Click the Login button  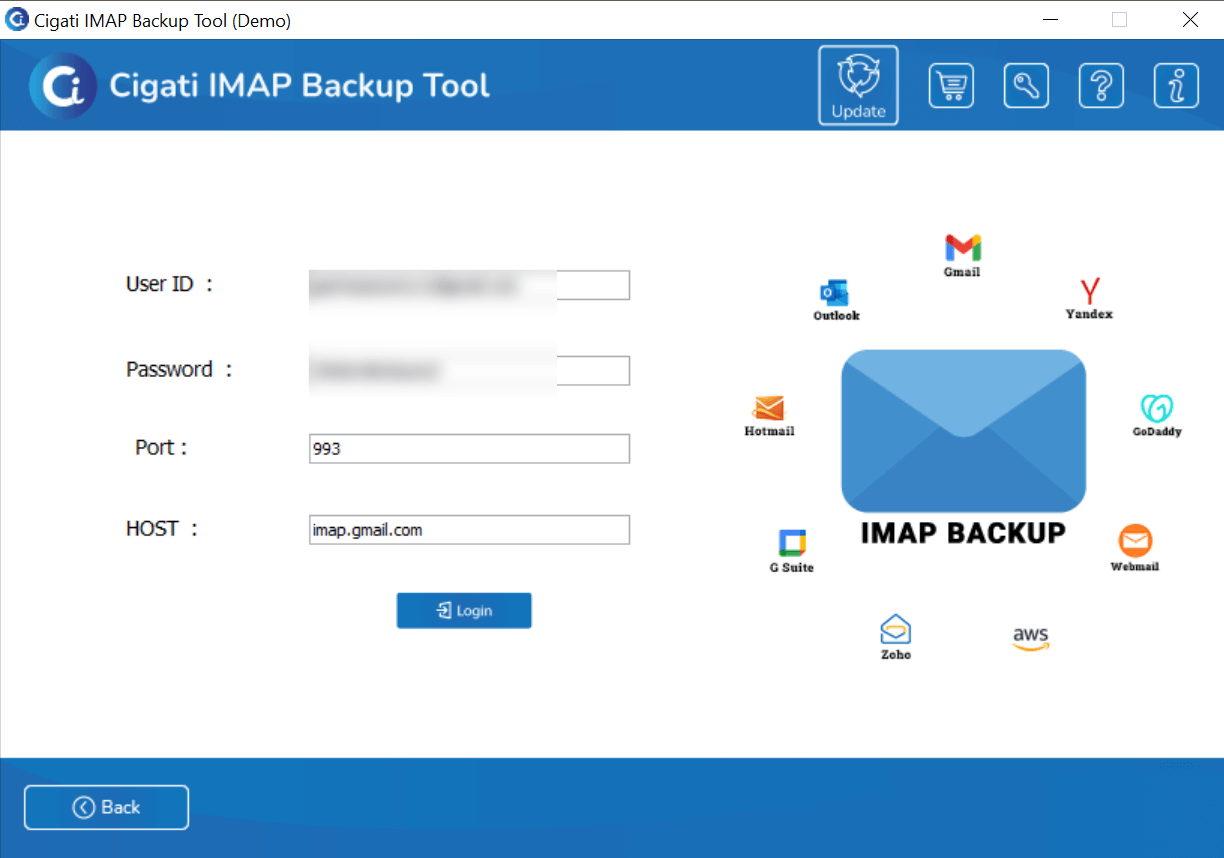click(464, 611)
